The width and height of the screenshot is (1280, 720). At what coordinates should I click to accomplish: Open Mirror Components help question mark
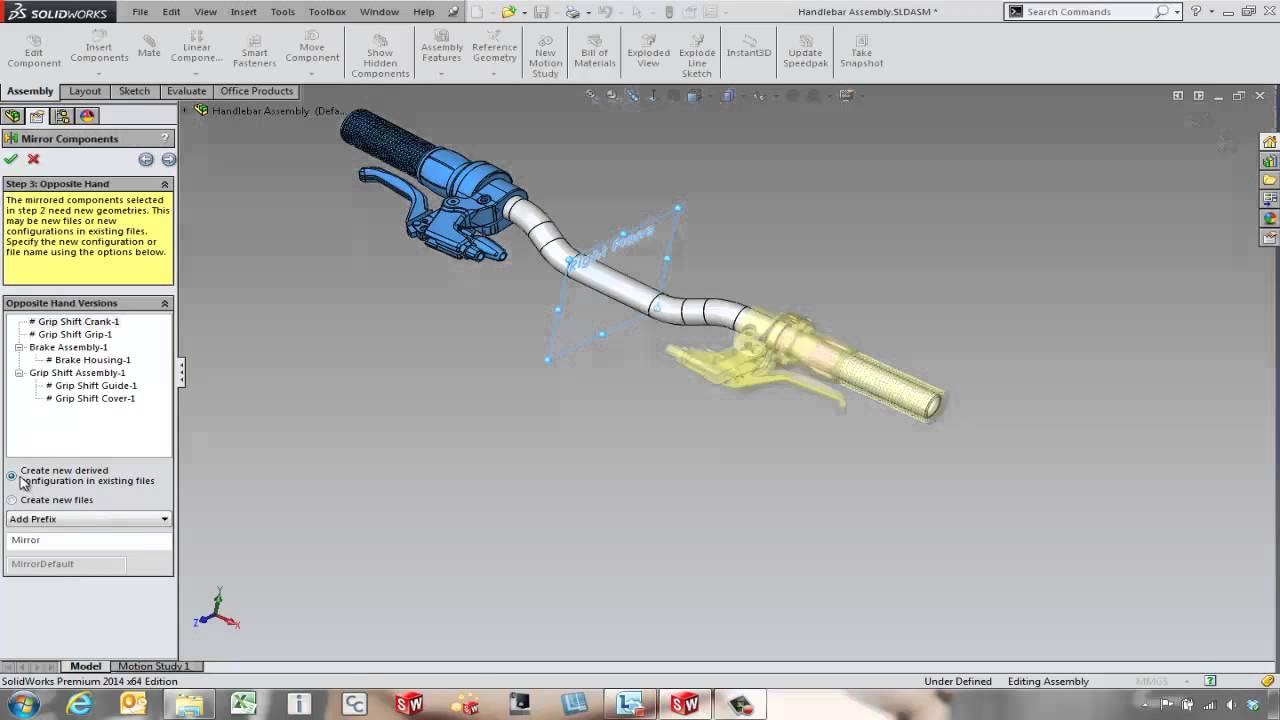165,138
